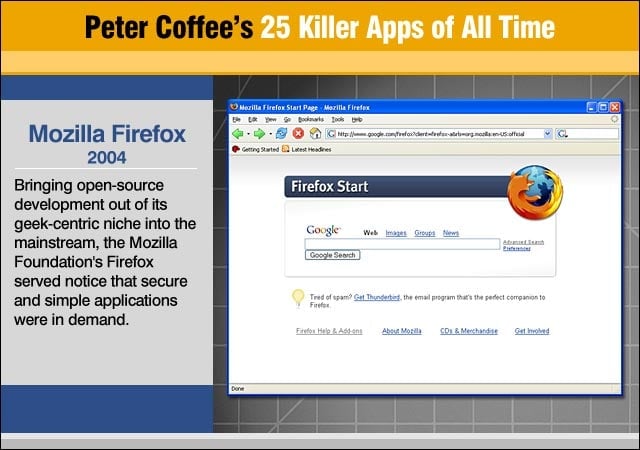The image size is (640, 450).
Task: Open the Go menu
Action: 287,120
